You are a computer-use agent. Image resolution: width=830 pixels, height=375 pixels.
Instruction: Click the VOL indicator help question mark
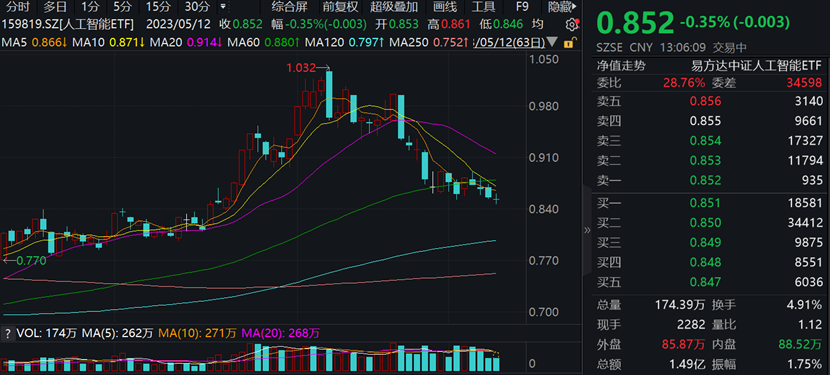7,333
